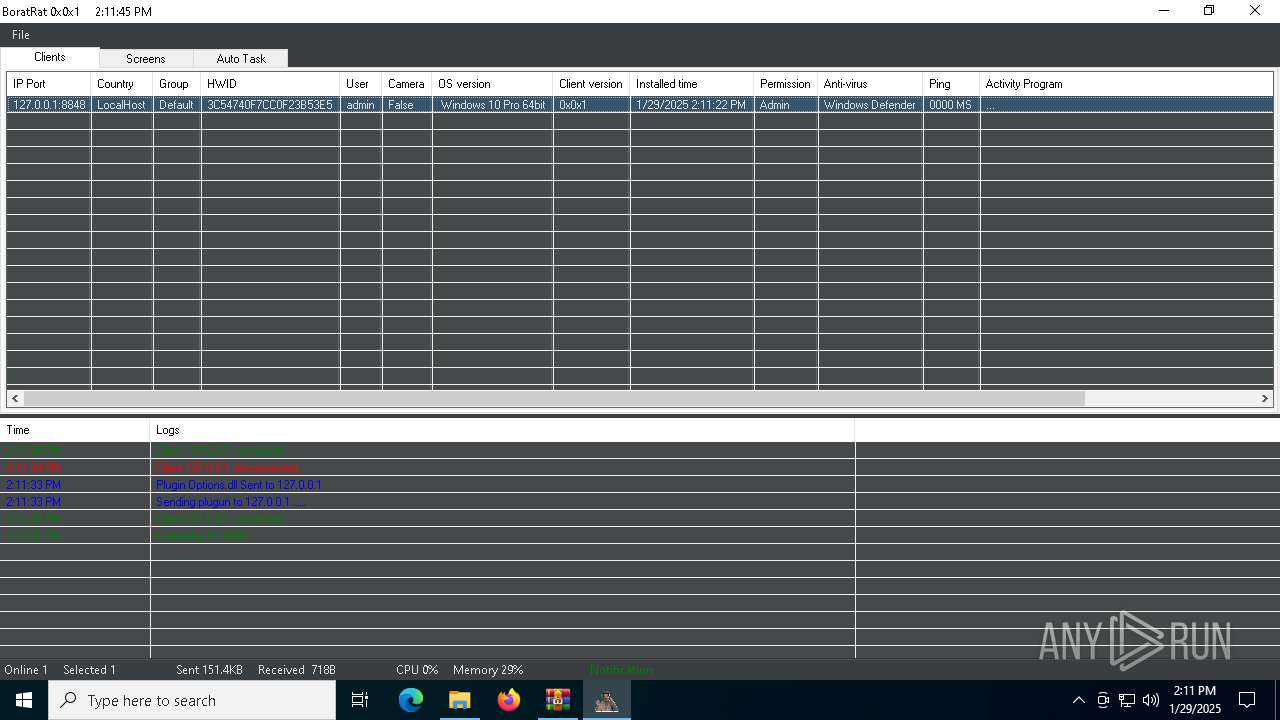Screen dimensions: 1280x720
Task: Click the Online 1 status label
Action: pyautogui.click(x=26, y=670)
